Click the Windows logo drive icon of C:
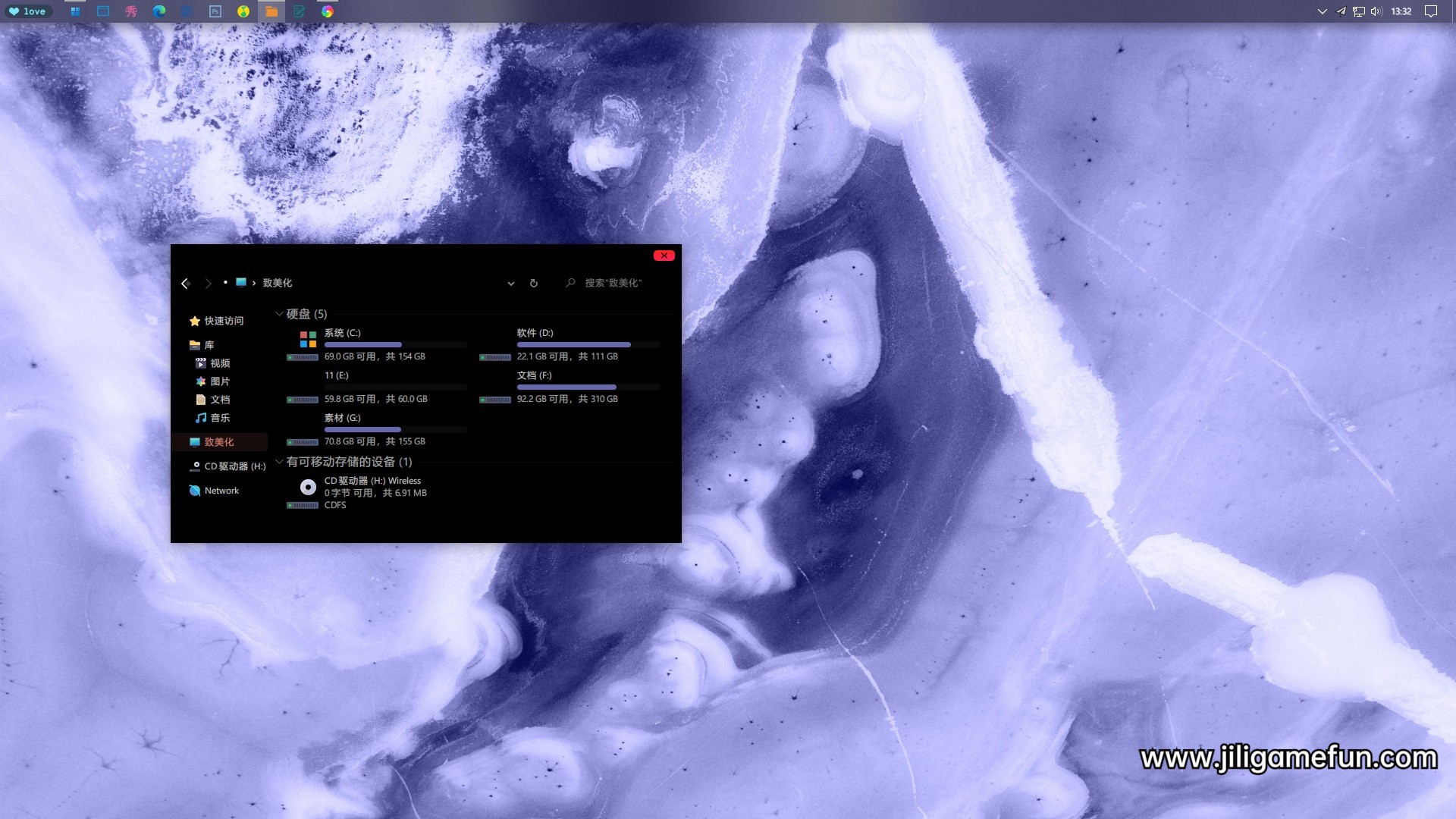This screenshot has height=819, width=1456. pyautogui.click(x=308, y=339)
